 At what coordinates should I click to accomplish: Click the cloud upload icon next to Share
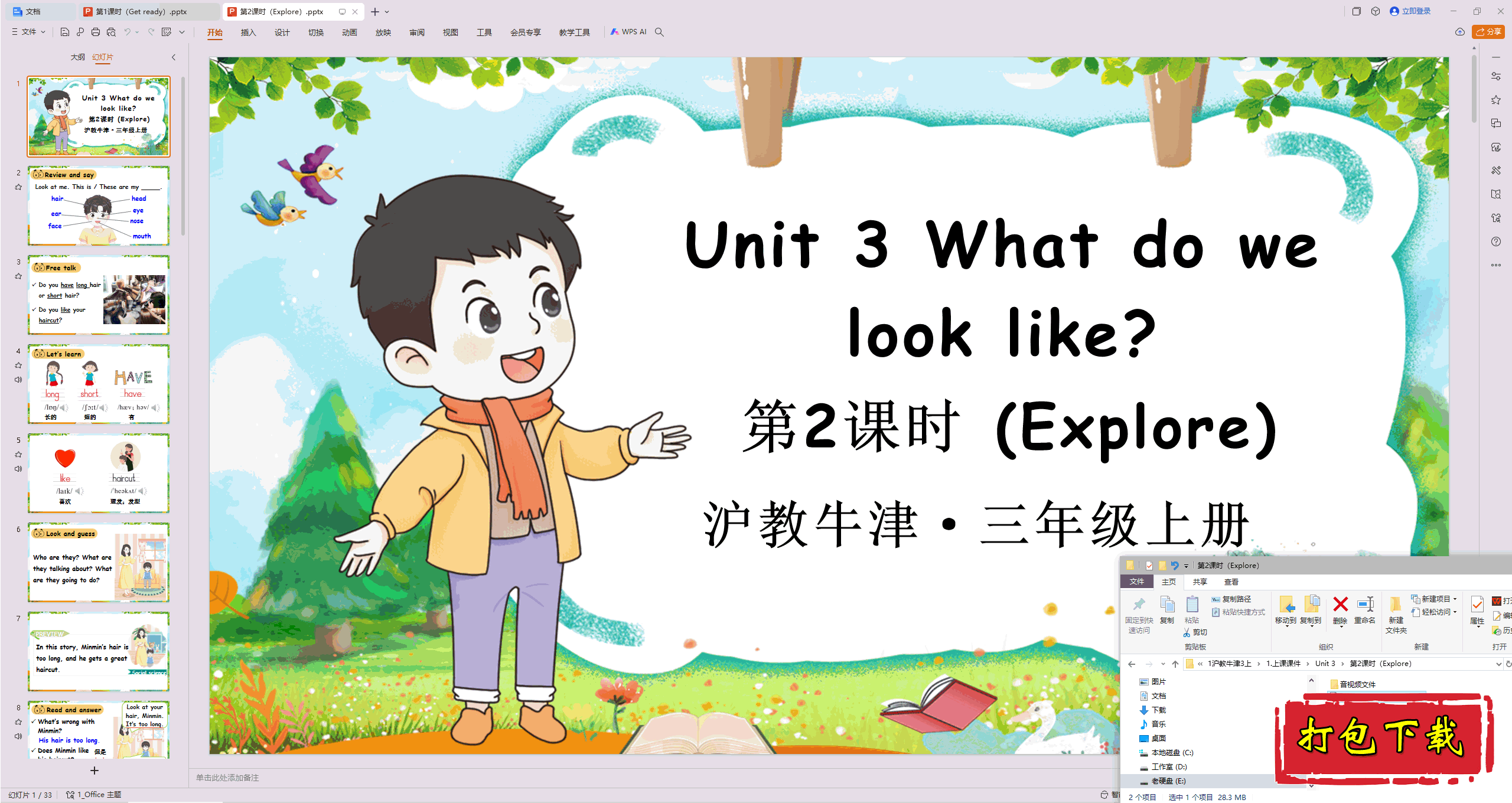1460,32
